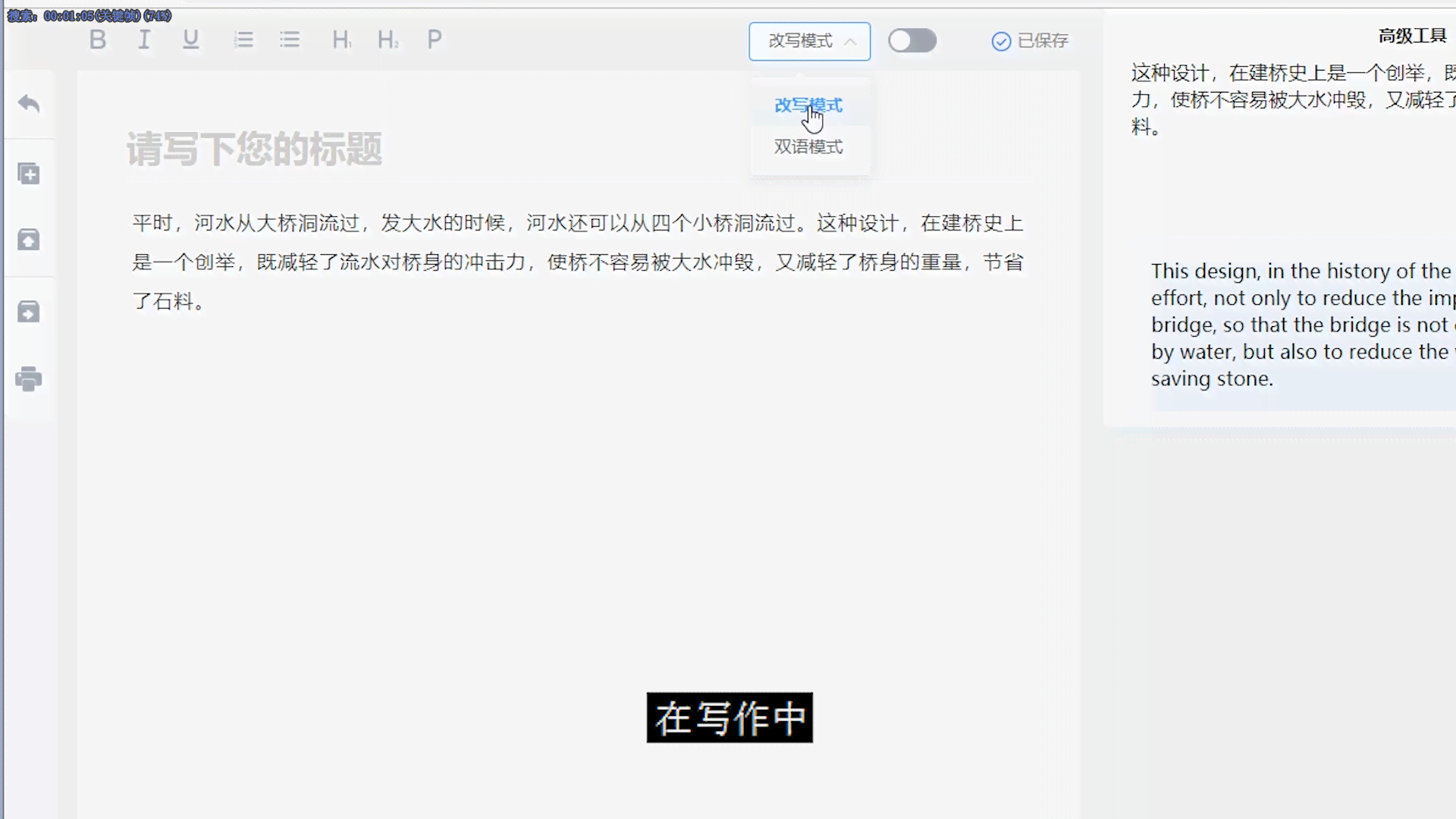Toggle bold formatting
Viewport: 1456px width, 819px height.
97,39
